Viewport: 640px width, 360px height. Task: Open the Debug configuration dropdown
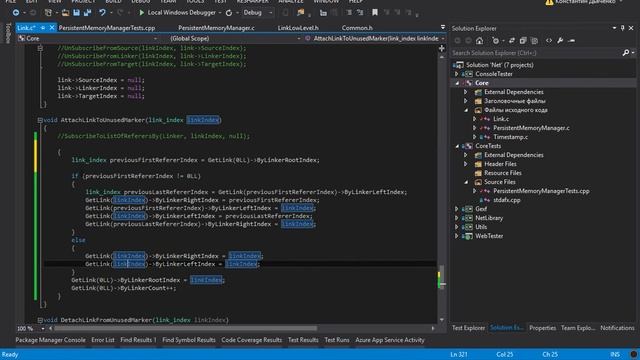(x=270, y=13)
